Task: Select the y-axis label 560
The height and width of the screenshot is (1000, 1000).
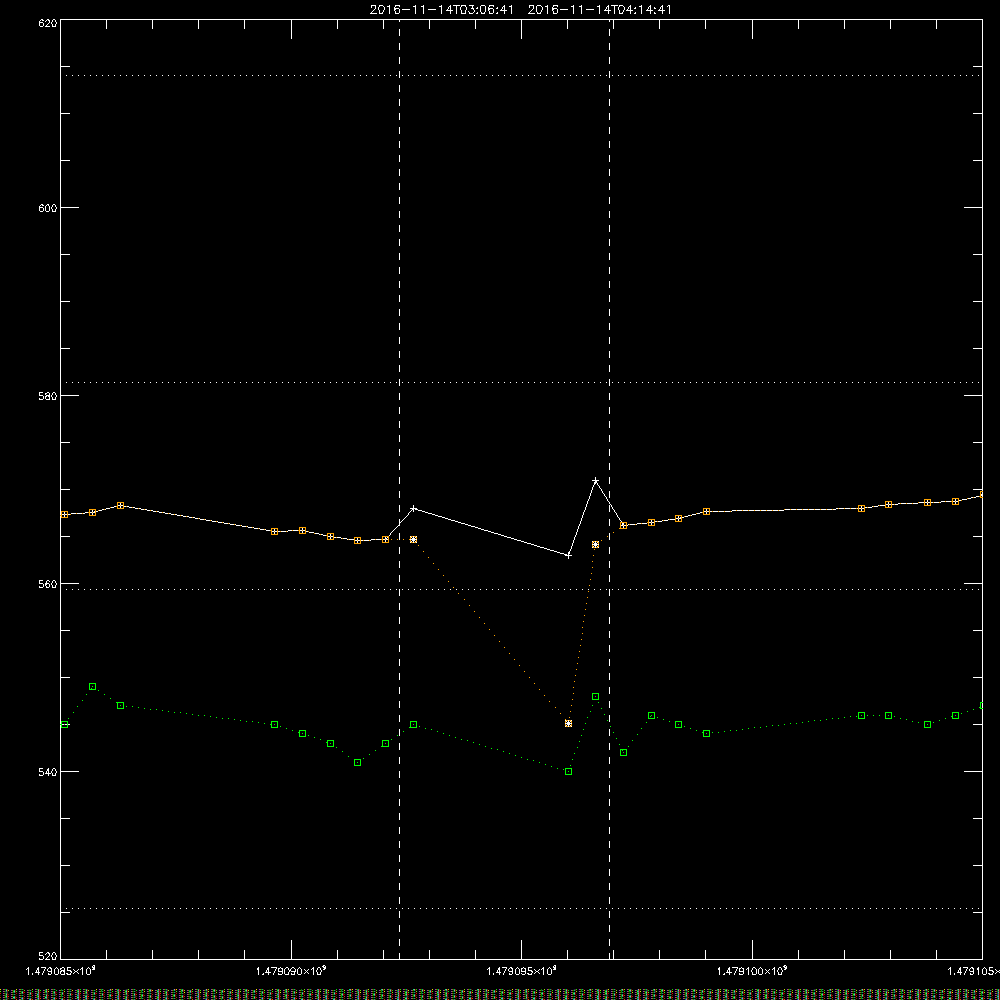Action: 48,584
